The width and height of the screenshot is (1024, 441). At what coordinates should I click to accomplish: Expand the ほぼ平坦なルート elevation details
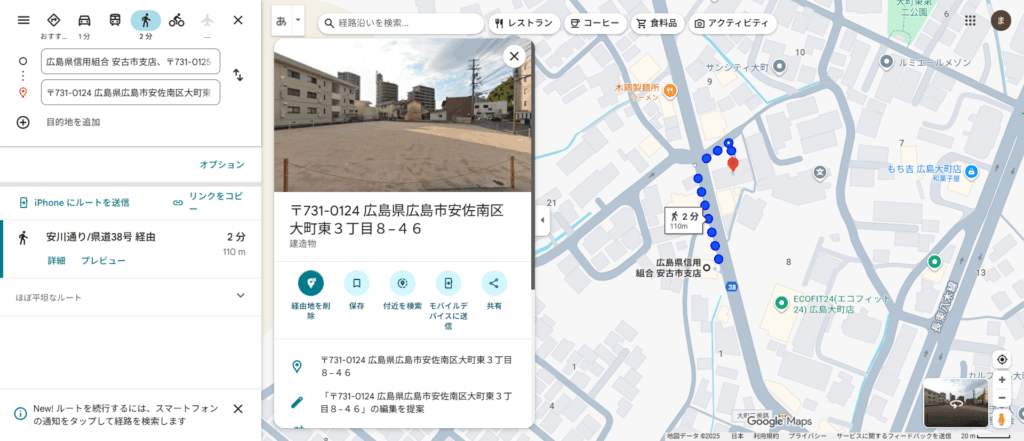(240, 296)
